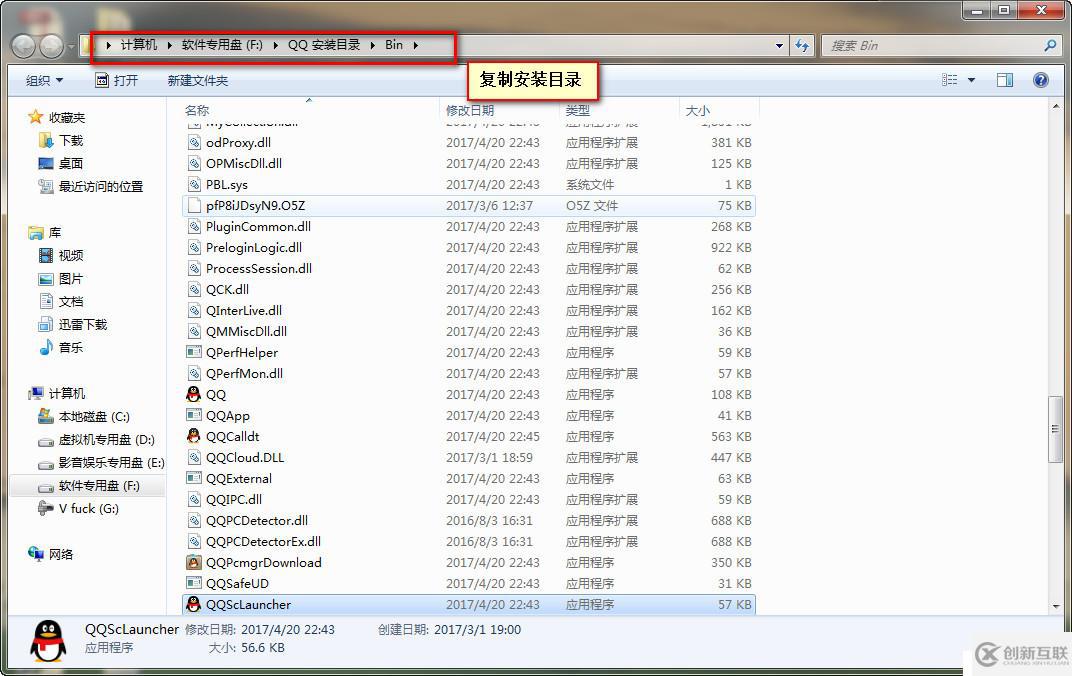Click the odProxy.dll file icon
The image size is (1072, 676).
pos(194,143)
